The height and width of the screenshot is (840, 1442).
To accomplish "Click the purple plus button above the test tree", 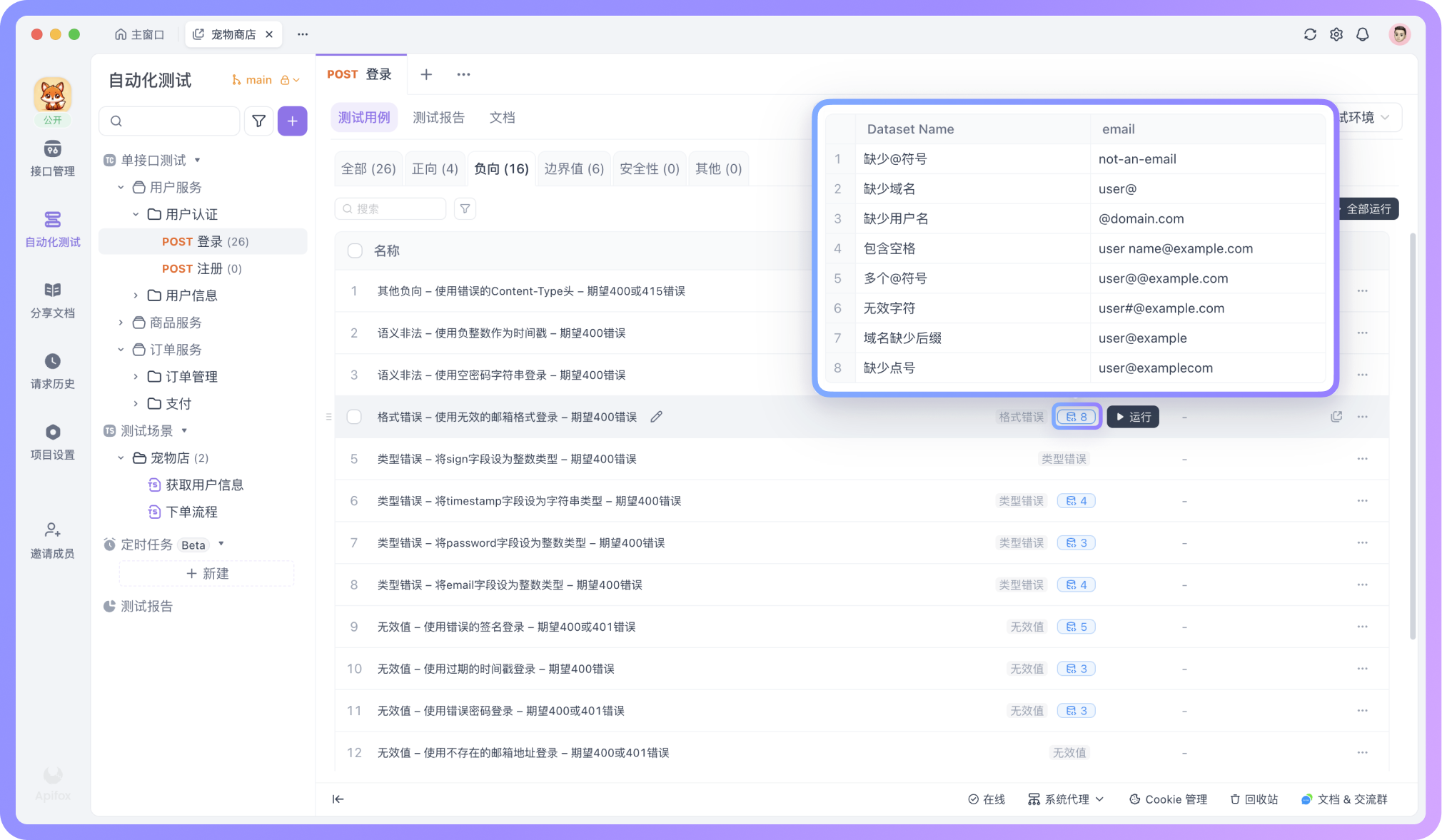I will 292,121.
